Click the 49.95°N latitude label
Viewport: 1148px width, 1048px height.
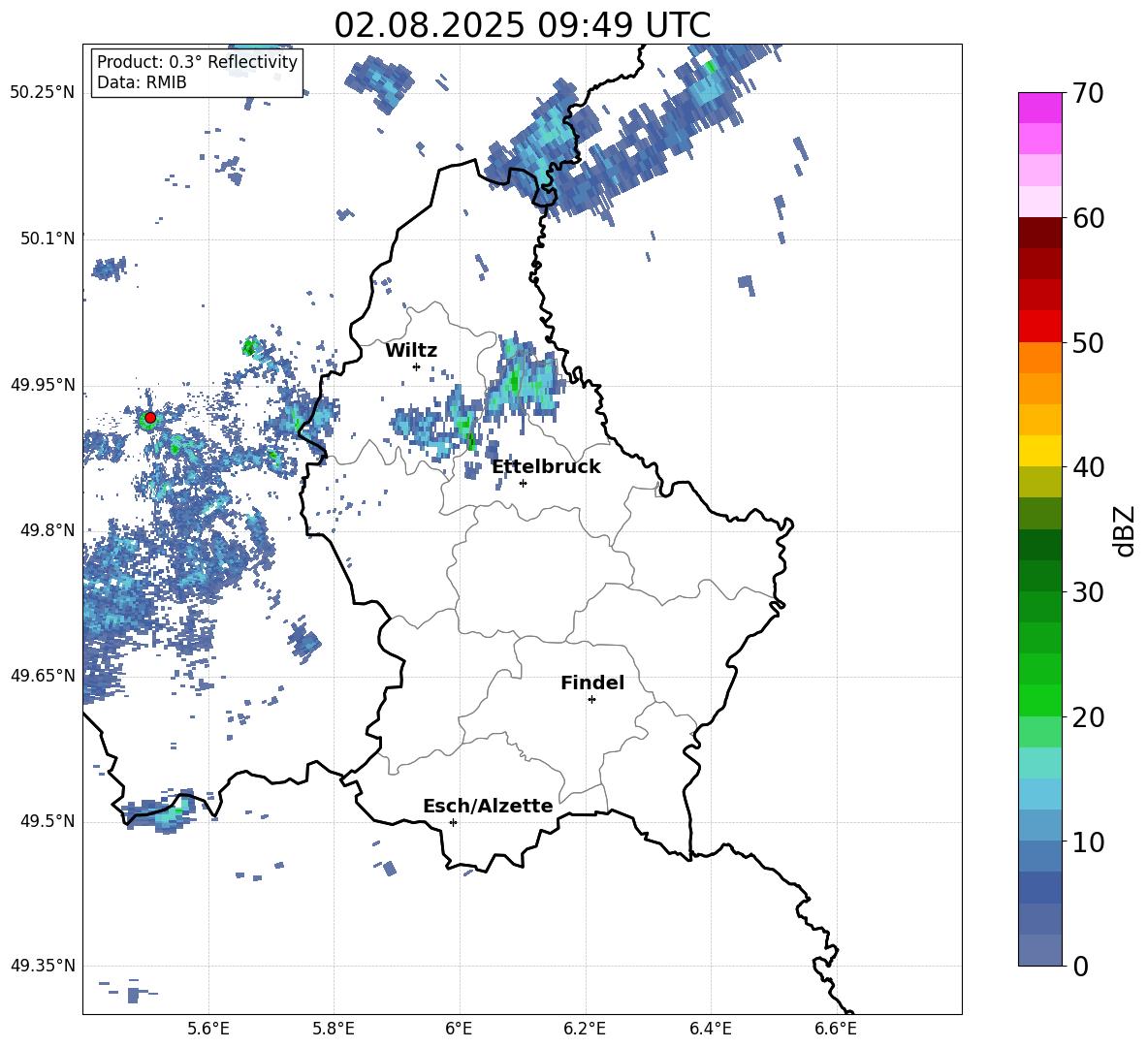tap(43, 384)
